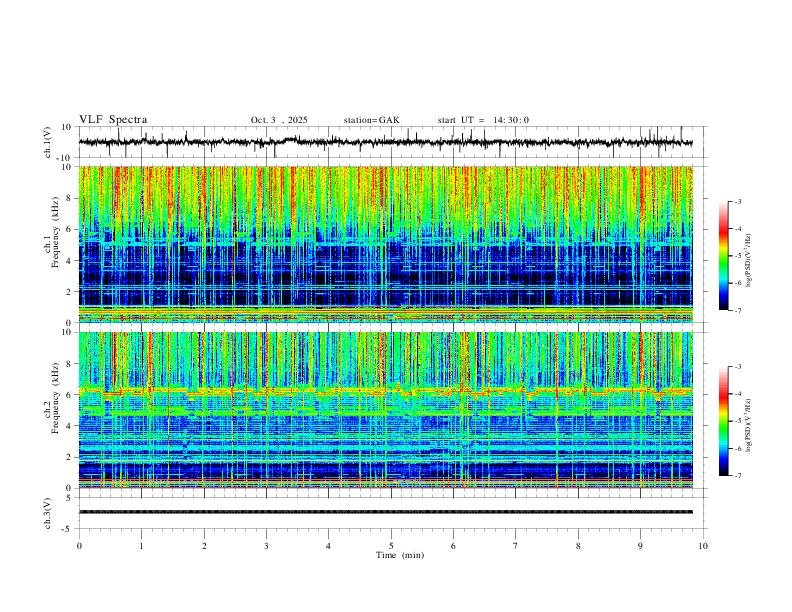Click the 'station=GAK' label
The height and width of the screenshot is (612, 792).
pos(371,120)
